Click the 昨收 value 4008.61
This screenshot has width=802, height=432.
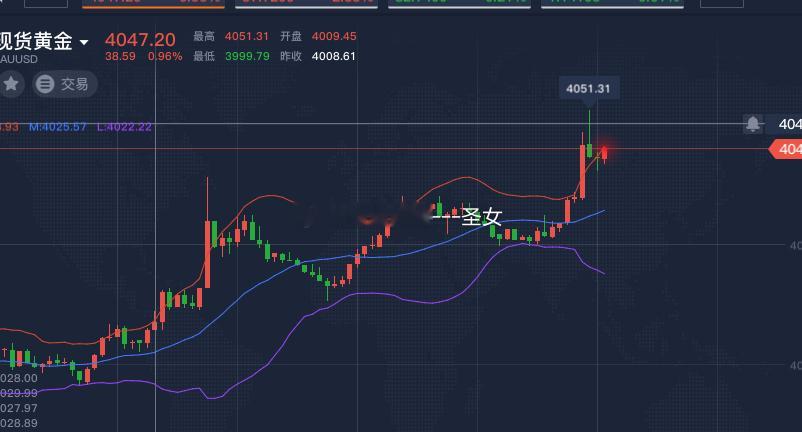333,56
